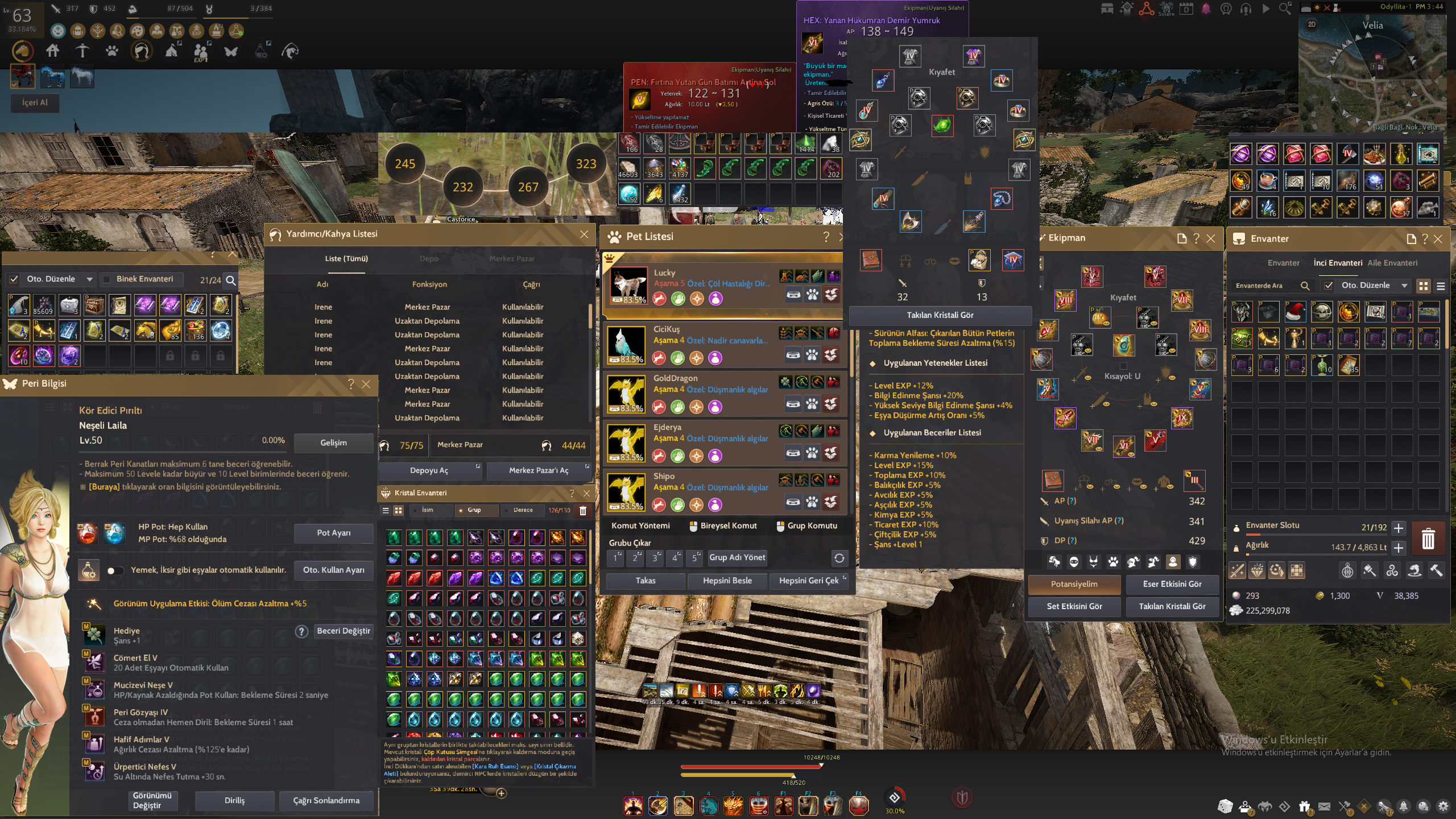Switch Kristal Envanteri to grid view
The height and width of the screenshot is (819, 1456).
coord(399,510)
